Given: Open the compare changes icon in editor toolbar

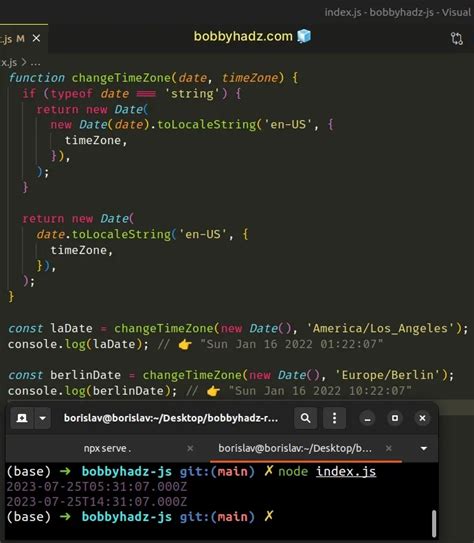Looking at the screenshot, I should [x=457, y=38].
